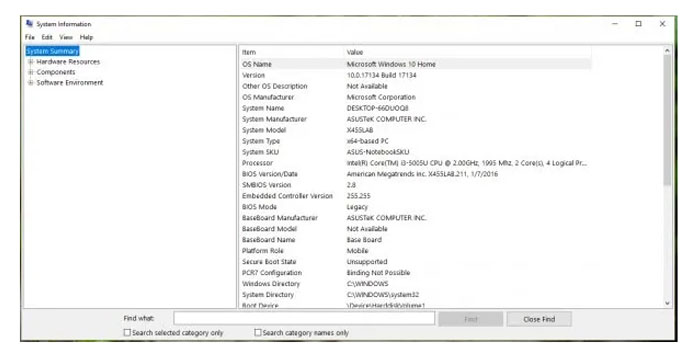
Task: Select the Other OS Description row
Action: [416, 86]
